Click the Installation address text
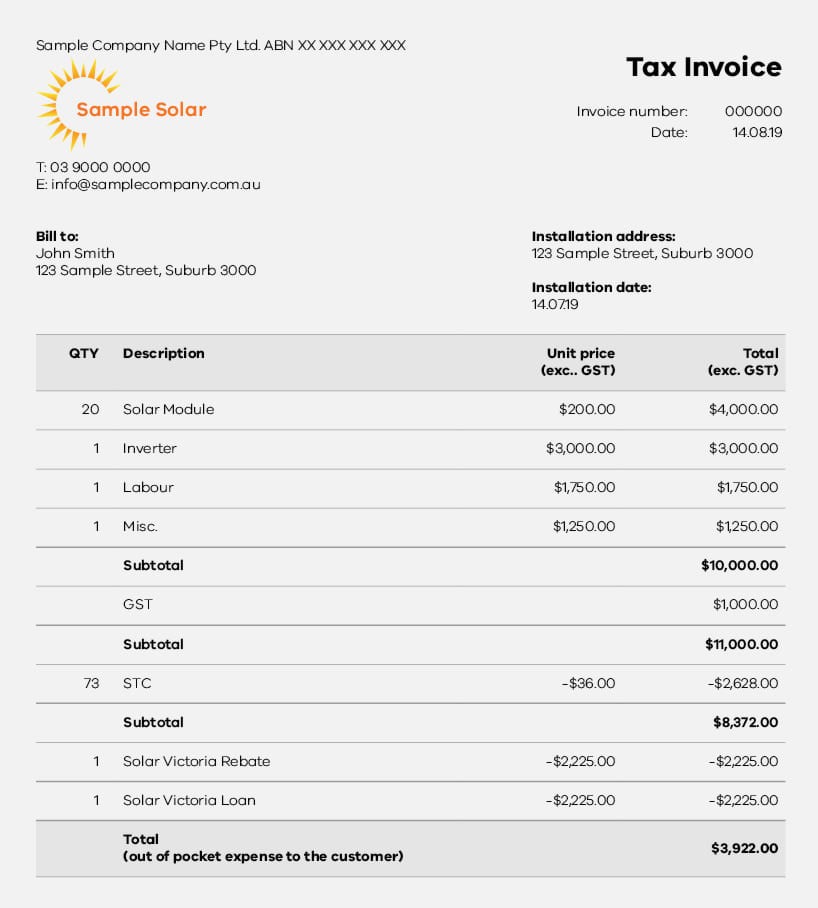Viewport: 818px width, 908px height. [x=643, y=254]
